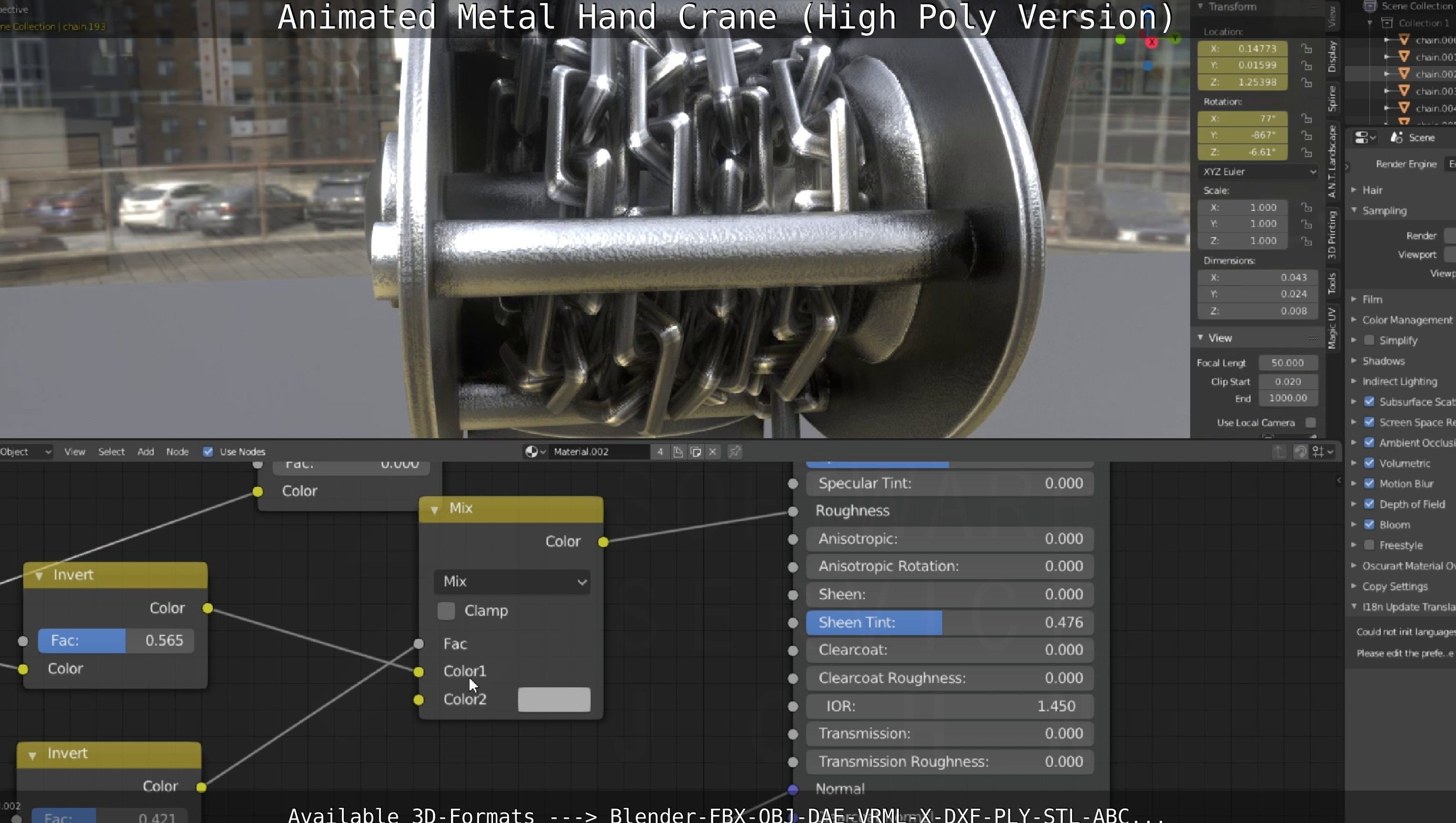Viewport: 1456px width, 823px height.
Task: Create a new material with the new icon
Action: [x=678, y=452]
